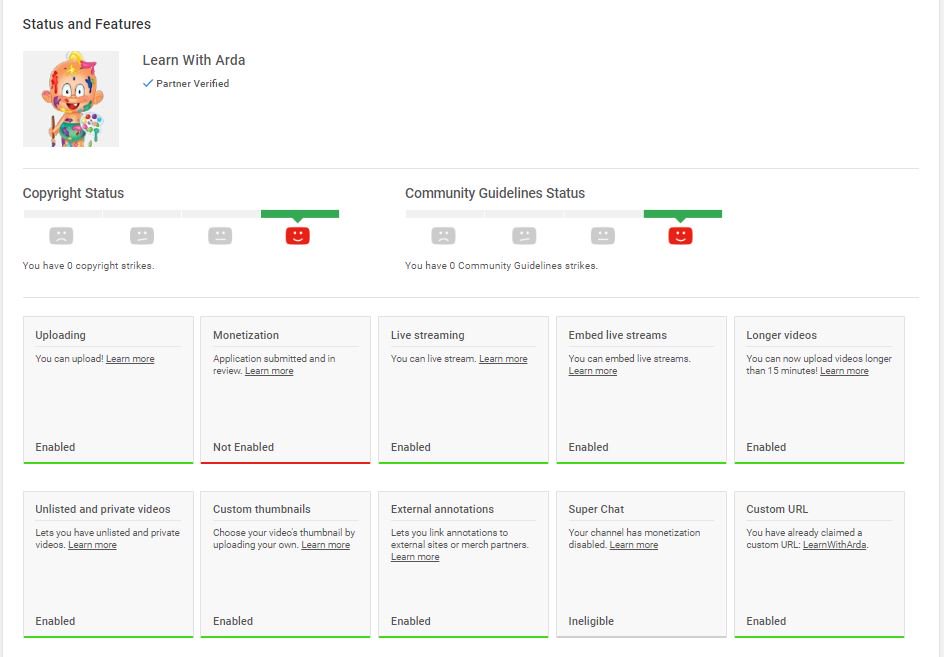The width and height of the screenshot is (944, 657).
Task: Click 'Enabled' status in Custom thumbnails card
Action: click(x=233, y=621)
